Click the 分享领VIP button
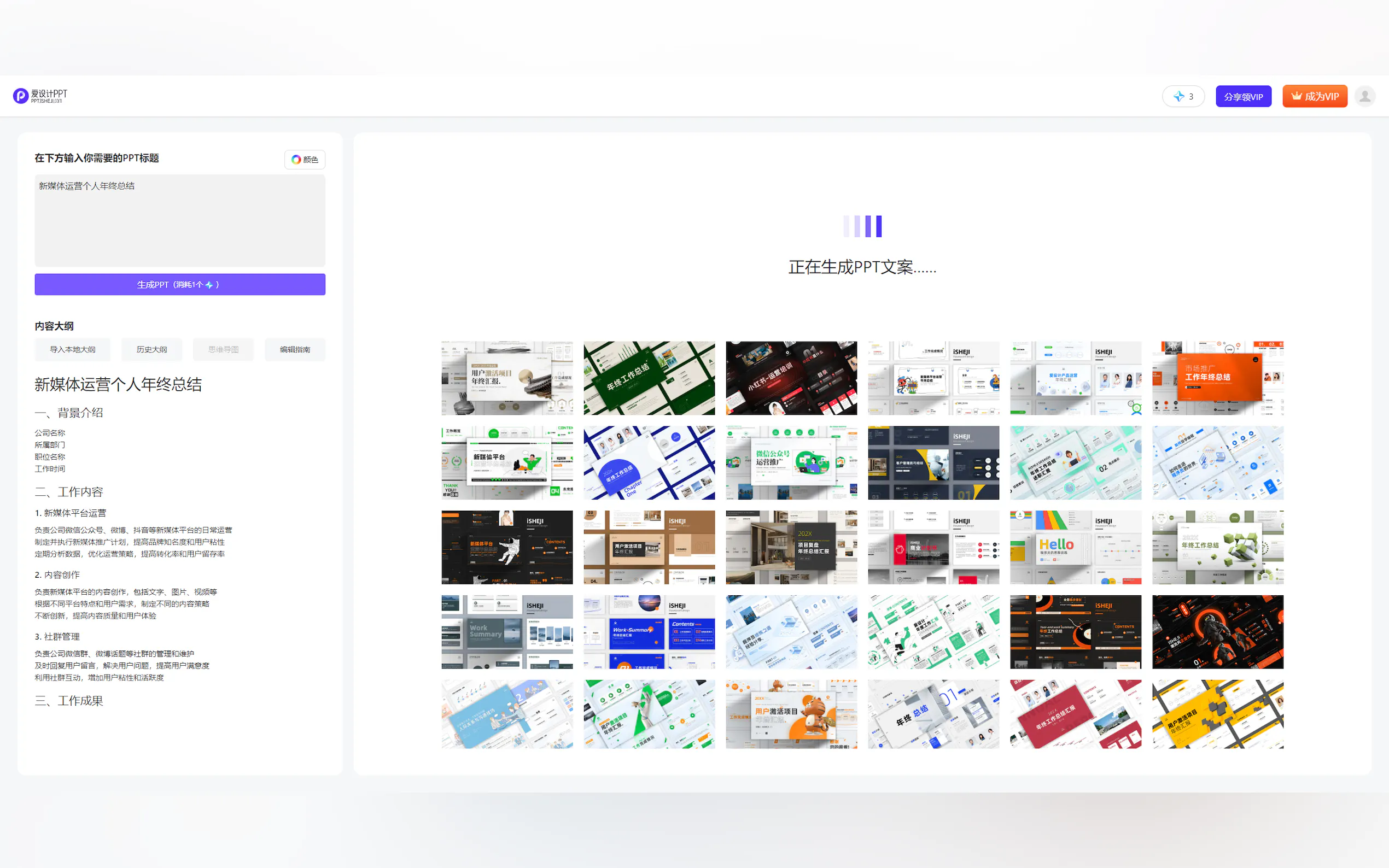This screenshot has height=868, width=1389. click(1242, 96)
